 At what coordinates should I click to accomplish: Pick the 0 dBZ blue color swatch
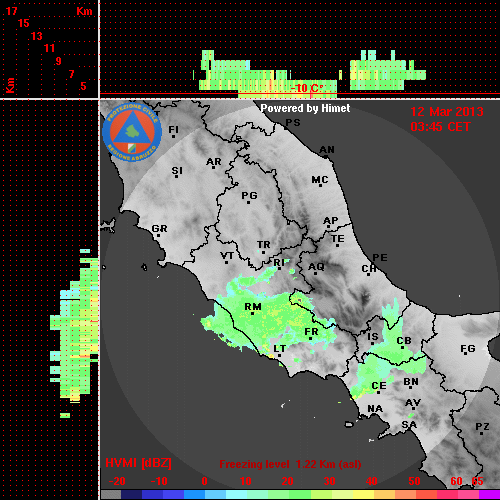195,495
